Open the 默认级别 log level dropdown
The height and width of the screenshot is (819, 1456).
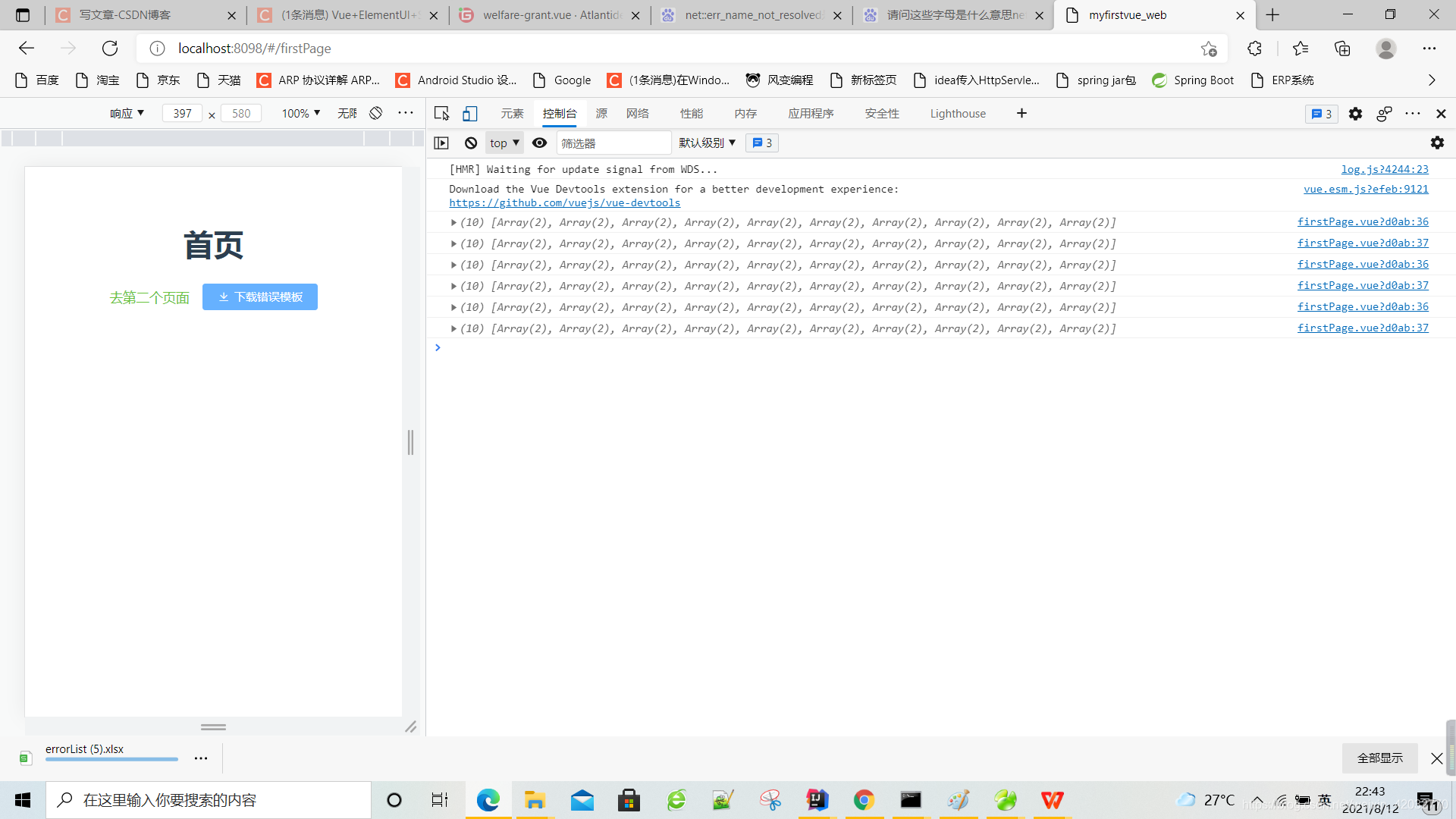click(707, 143)
